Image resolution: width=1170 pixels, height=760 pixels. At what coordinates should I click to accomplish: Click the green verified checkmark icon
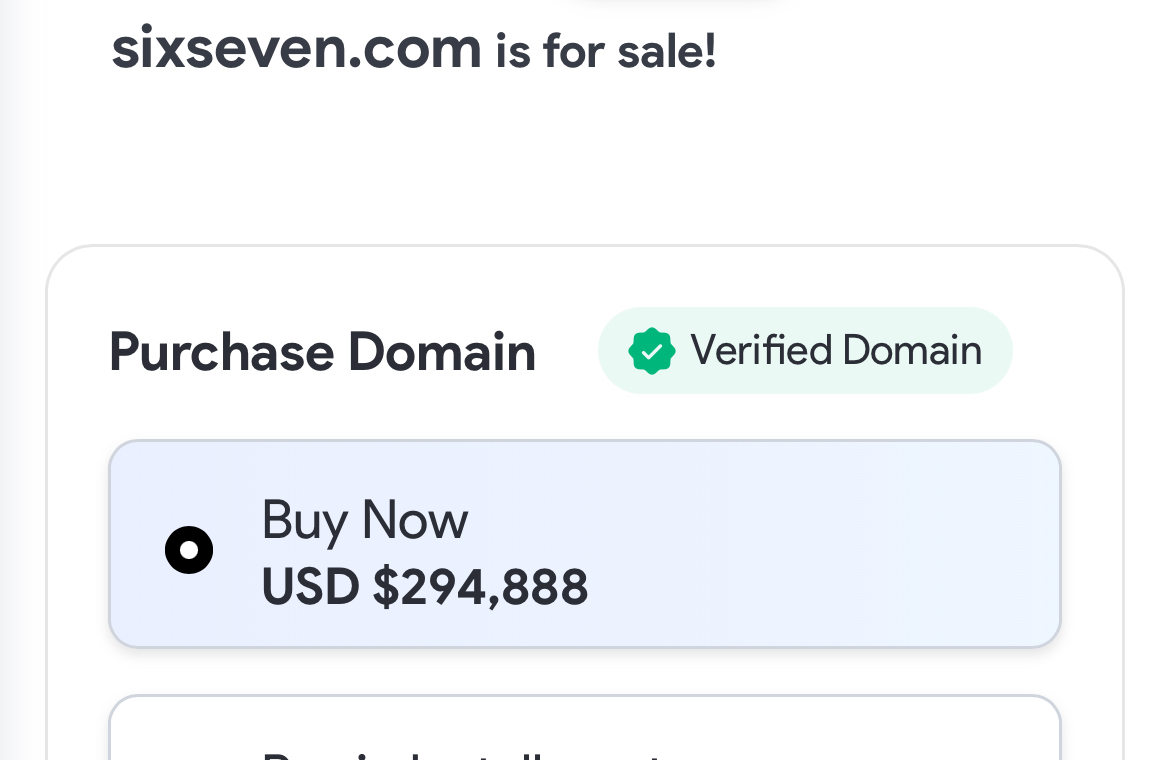click(651, 351)
